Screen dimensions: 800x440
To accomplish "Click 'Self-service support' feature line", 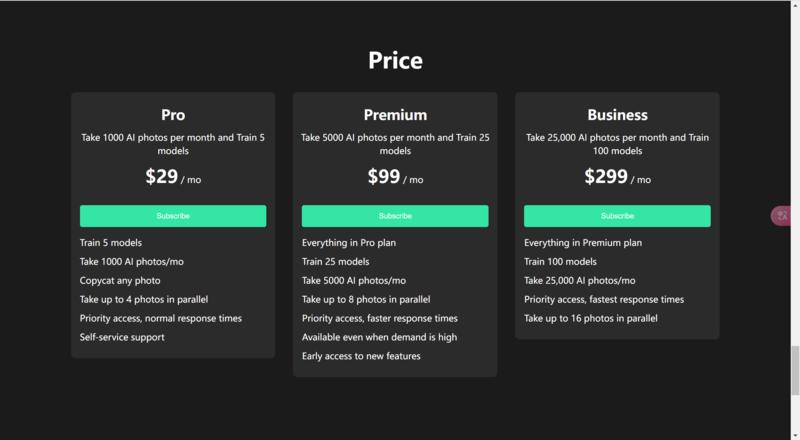I will [x=122, y=337].
